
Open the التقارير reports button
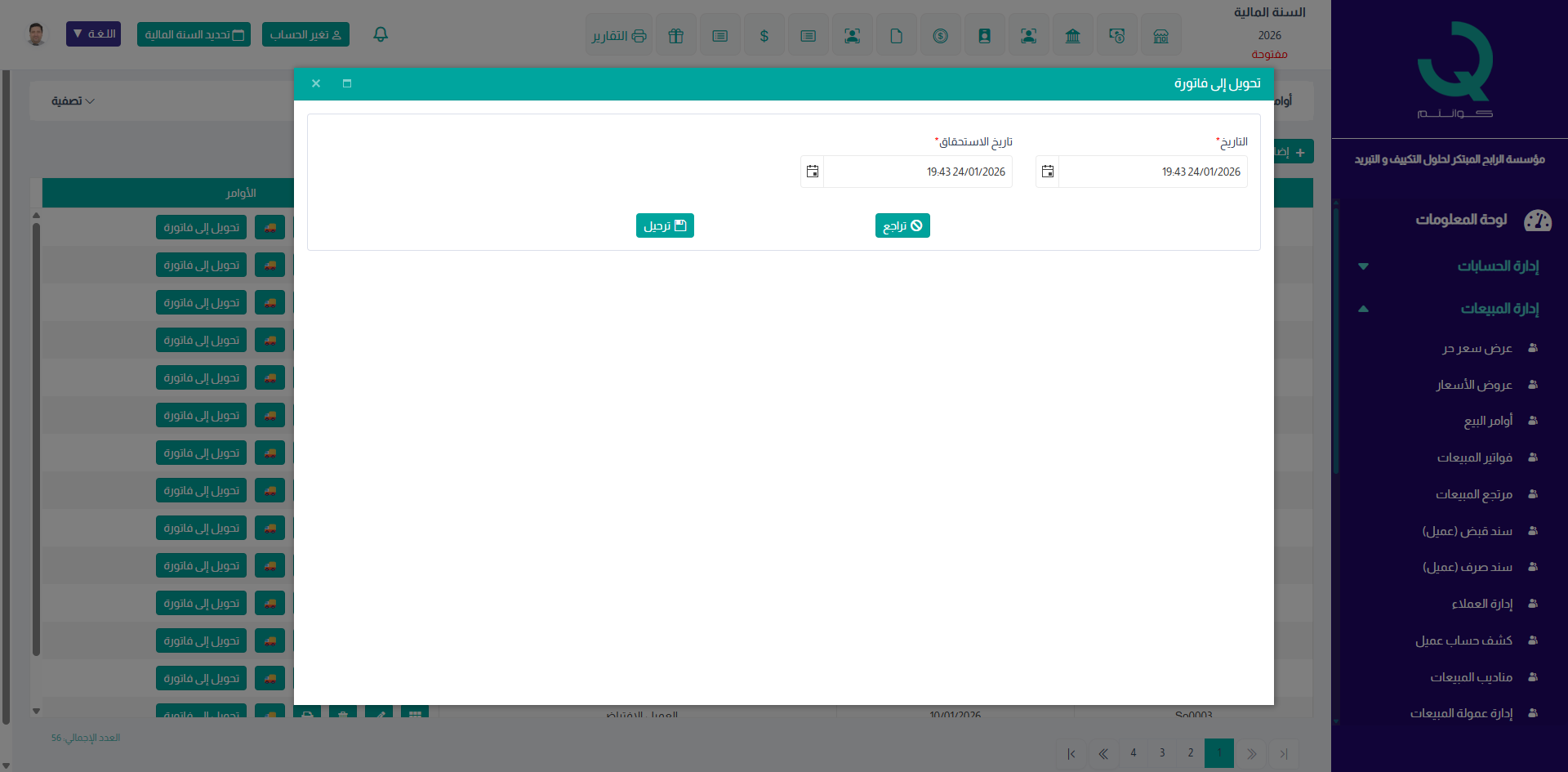click(619, 35)
